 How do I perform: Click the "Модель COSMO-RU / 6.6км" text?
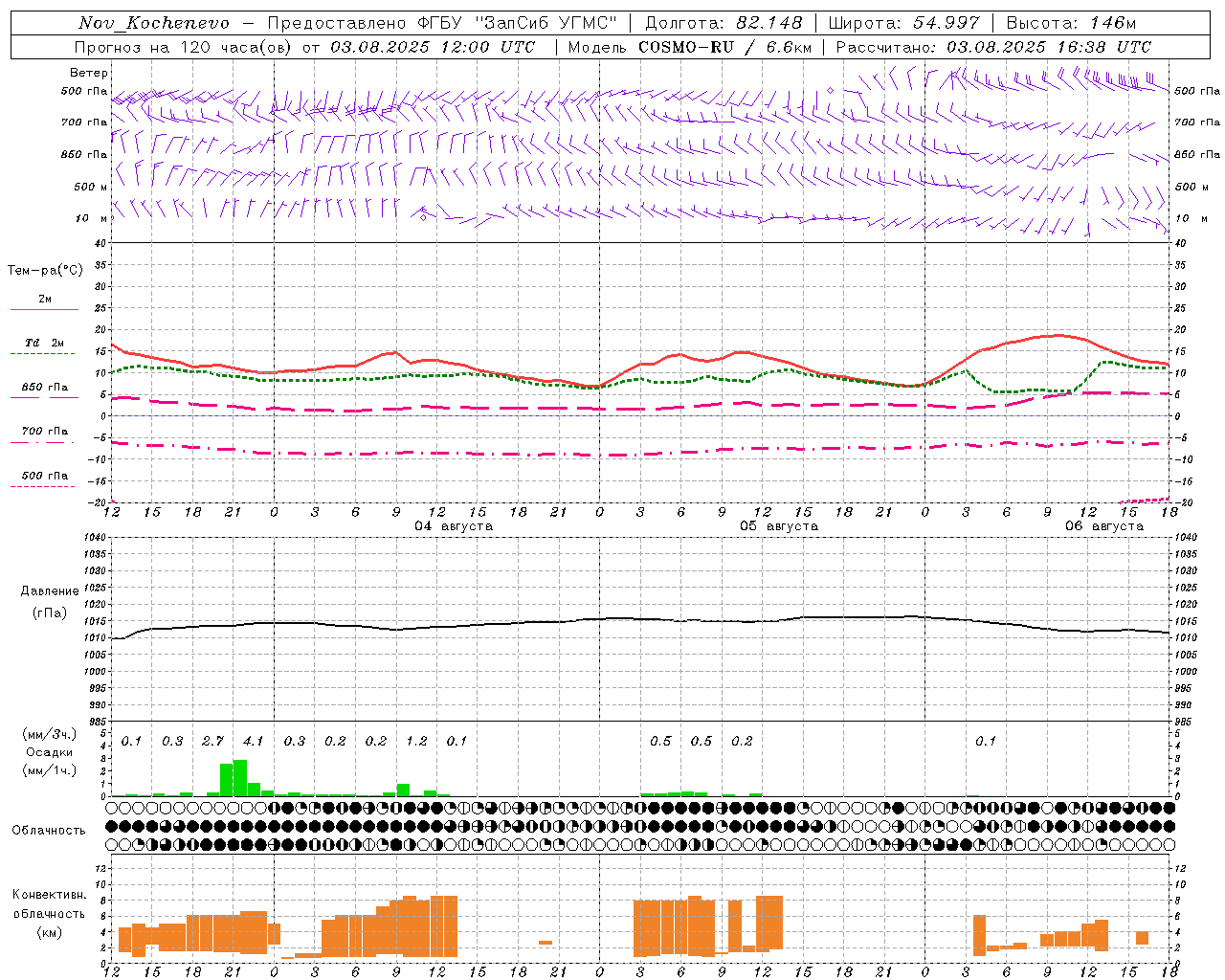pos(690,47)
